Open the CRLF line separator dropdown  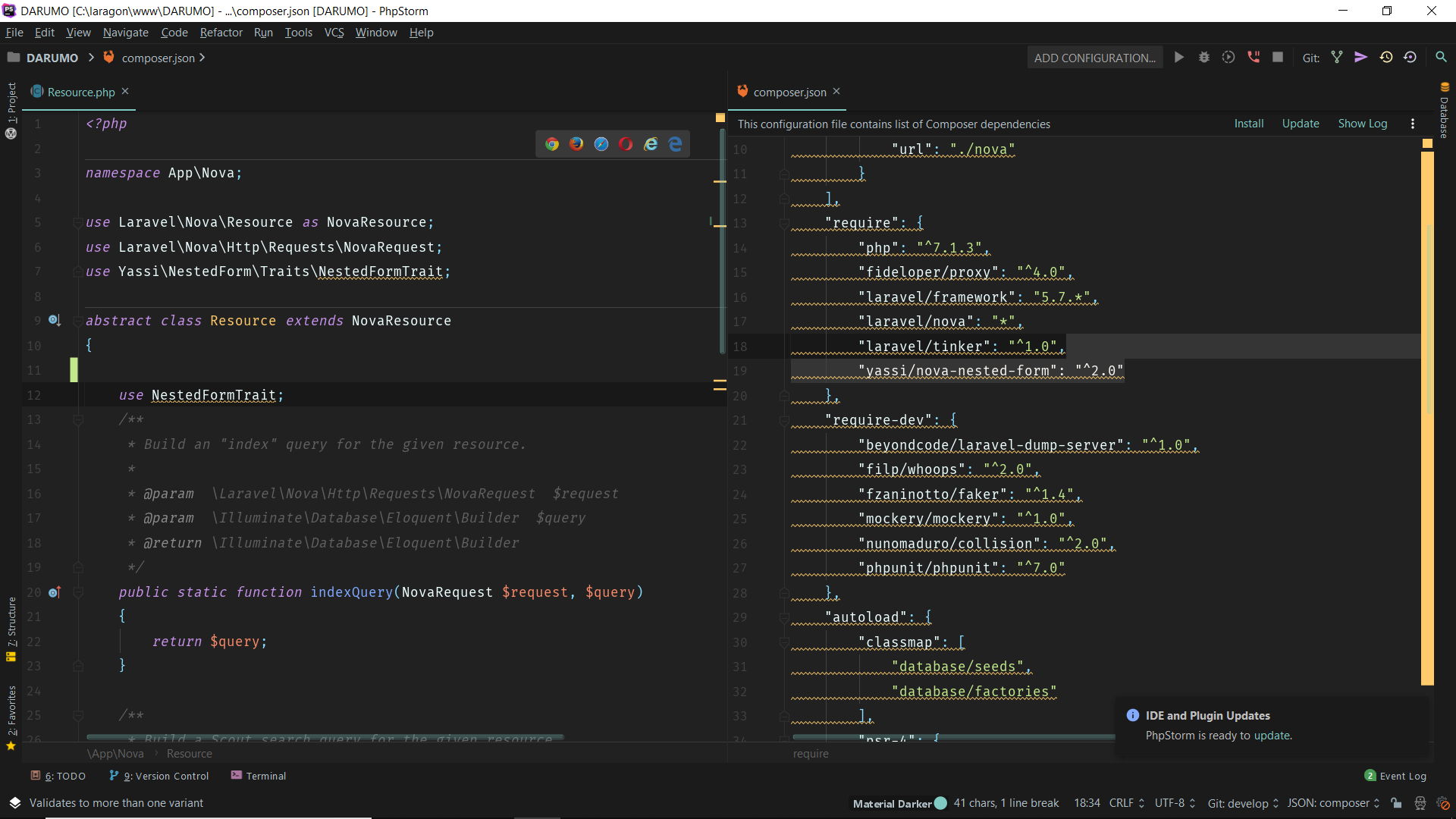point(1127,803)
